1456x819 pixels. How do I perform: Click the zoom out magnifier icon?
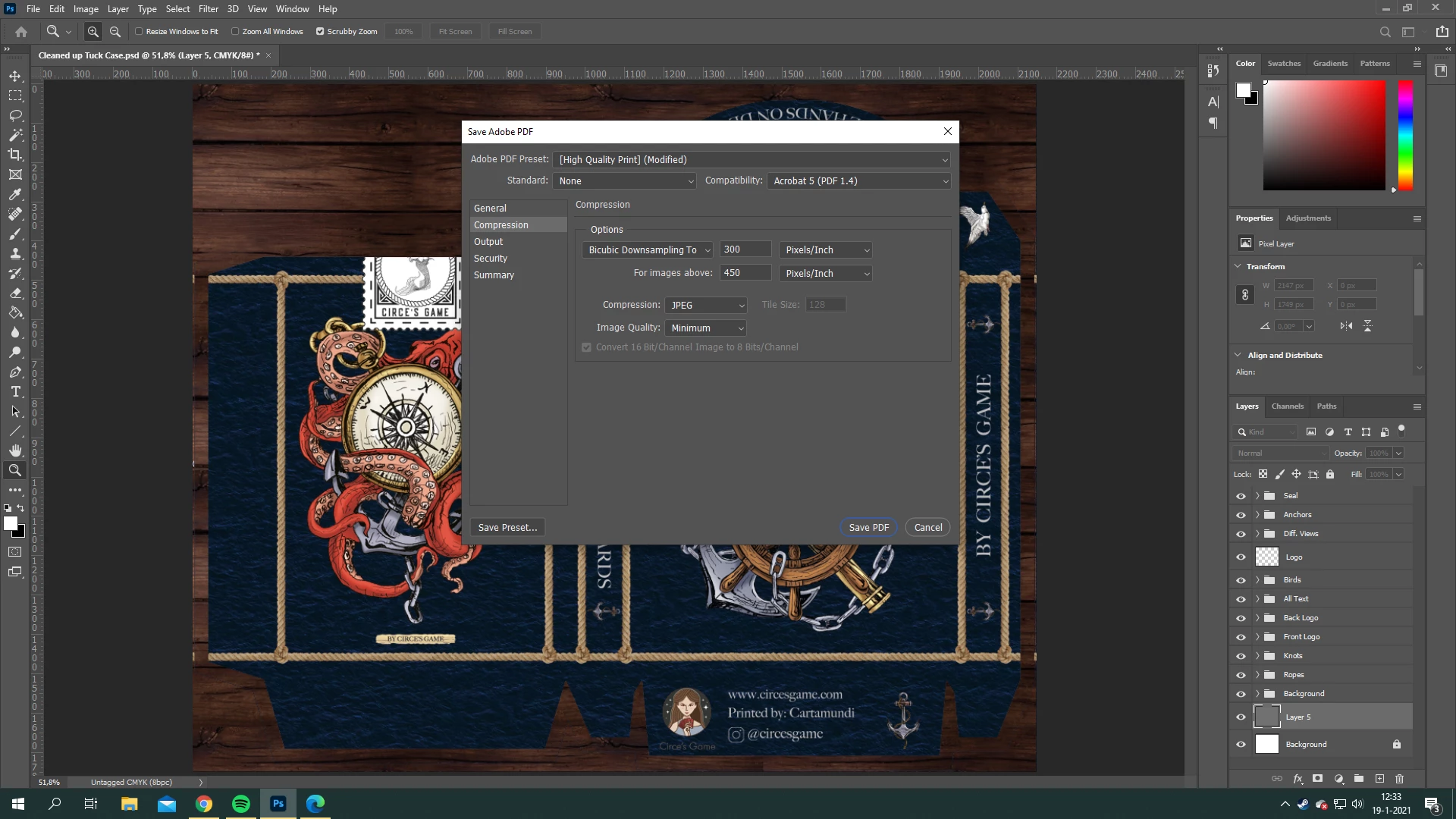pos(115,32)
